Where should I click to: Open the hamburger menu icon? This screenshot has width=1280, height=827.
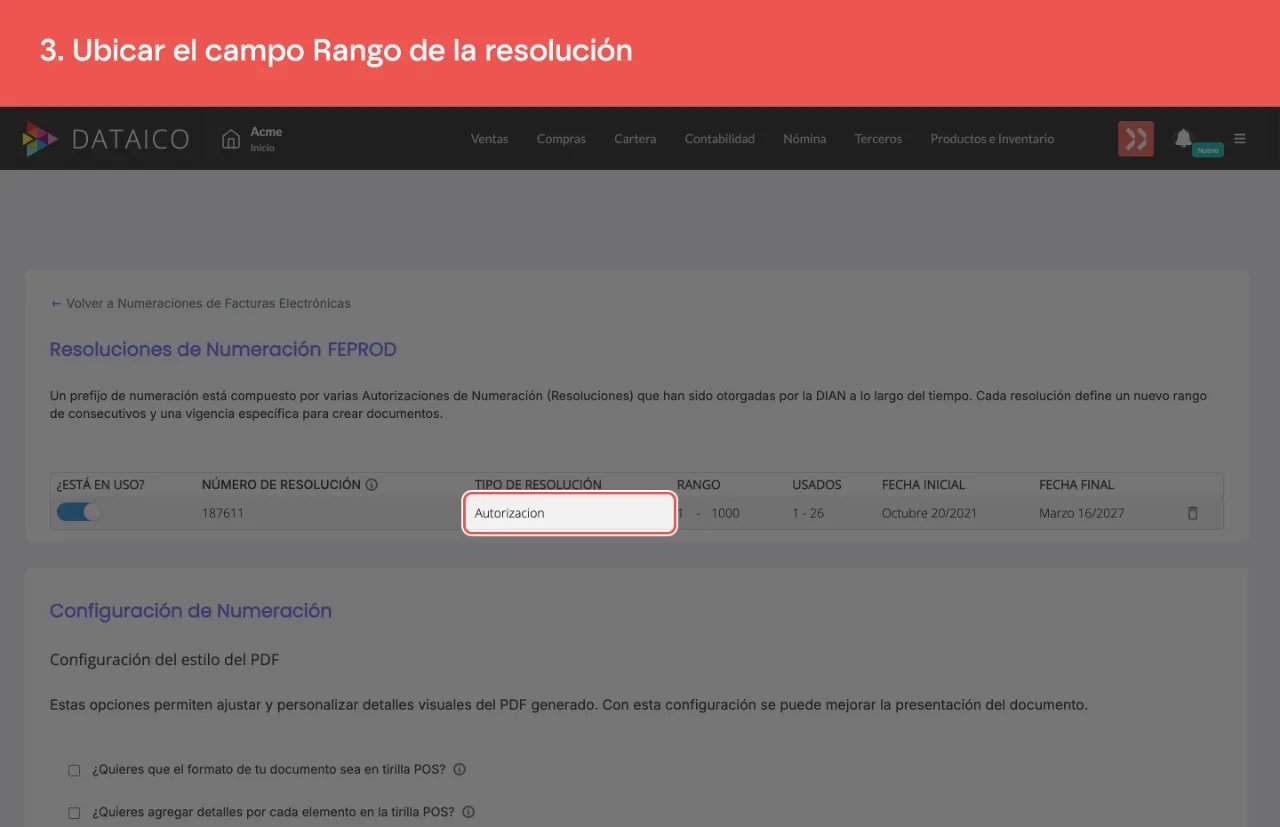pos(1240,138)
